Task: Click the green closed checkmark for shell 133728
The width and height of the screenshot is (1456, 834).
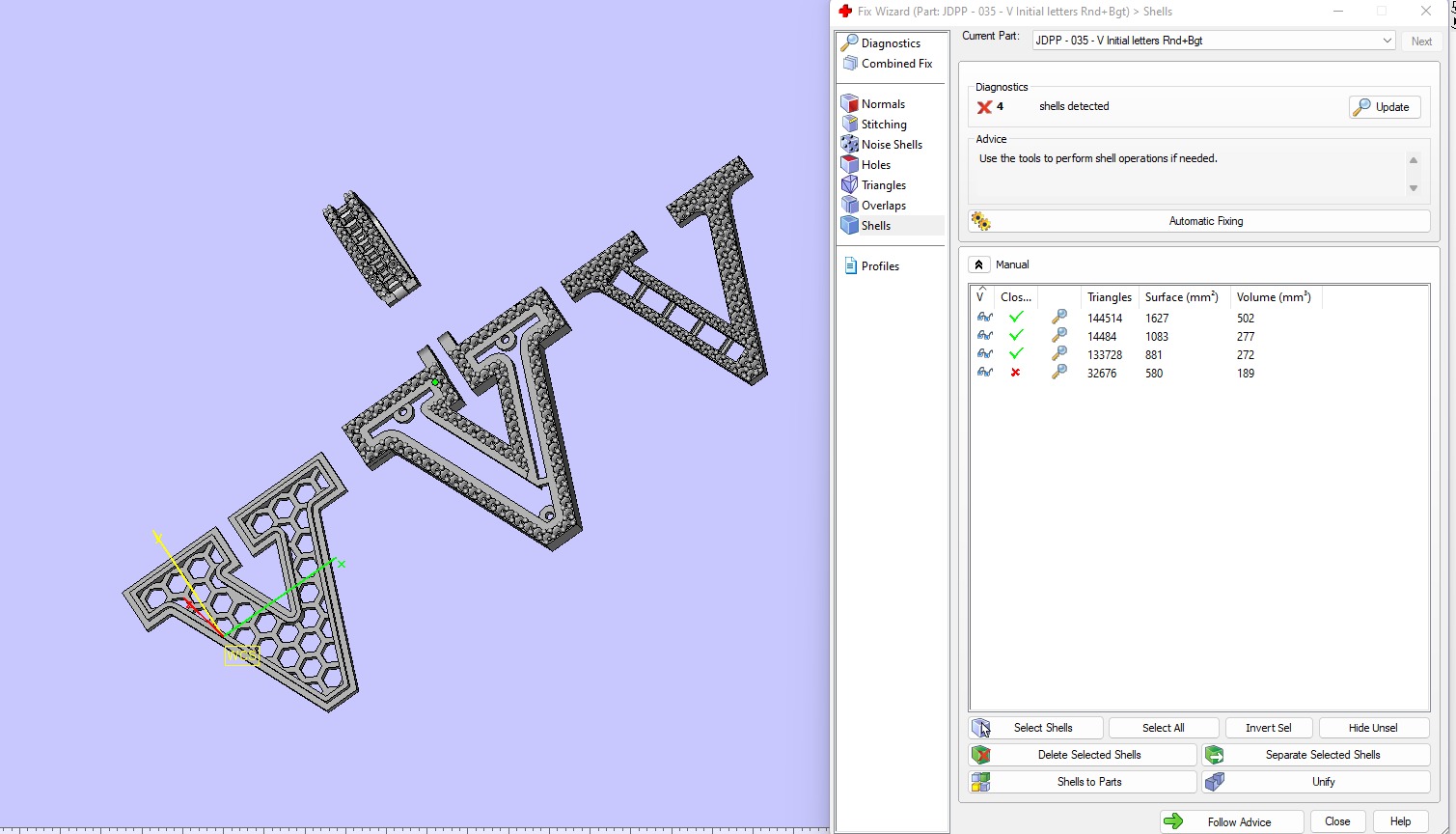Action: tap(1016, 354)
